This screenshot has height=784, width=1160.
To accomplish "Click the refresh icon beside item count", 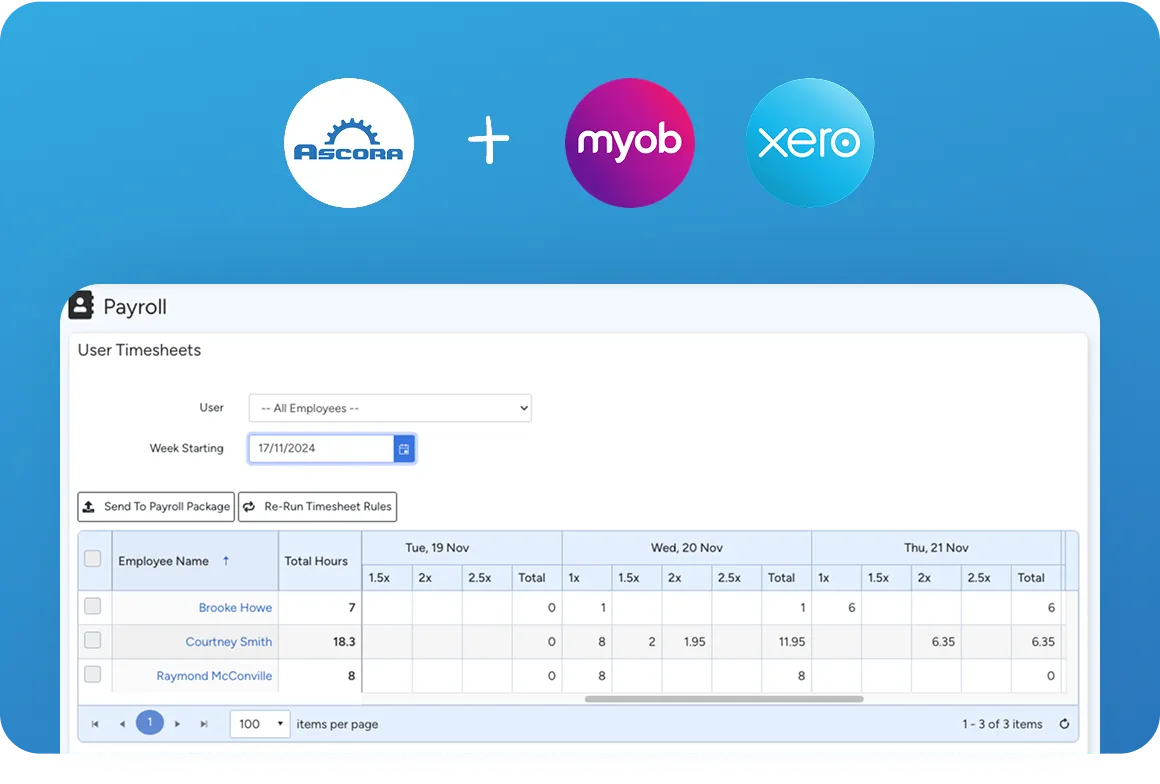I will click(x=1064, y=724).
